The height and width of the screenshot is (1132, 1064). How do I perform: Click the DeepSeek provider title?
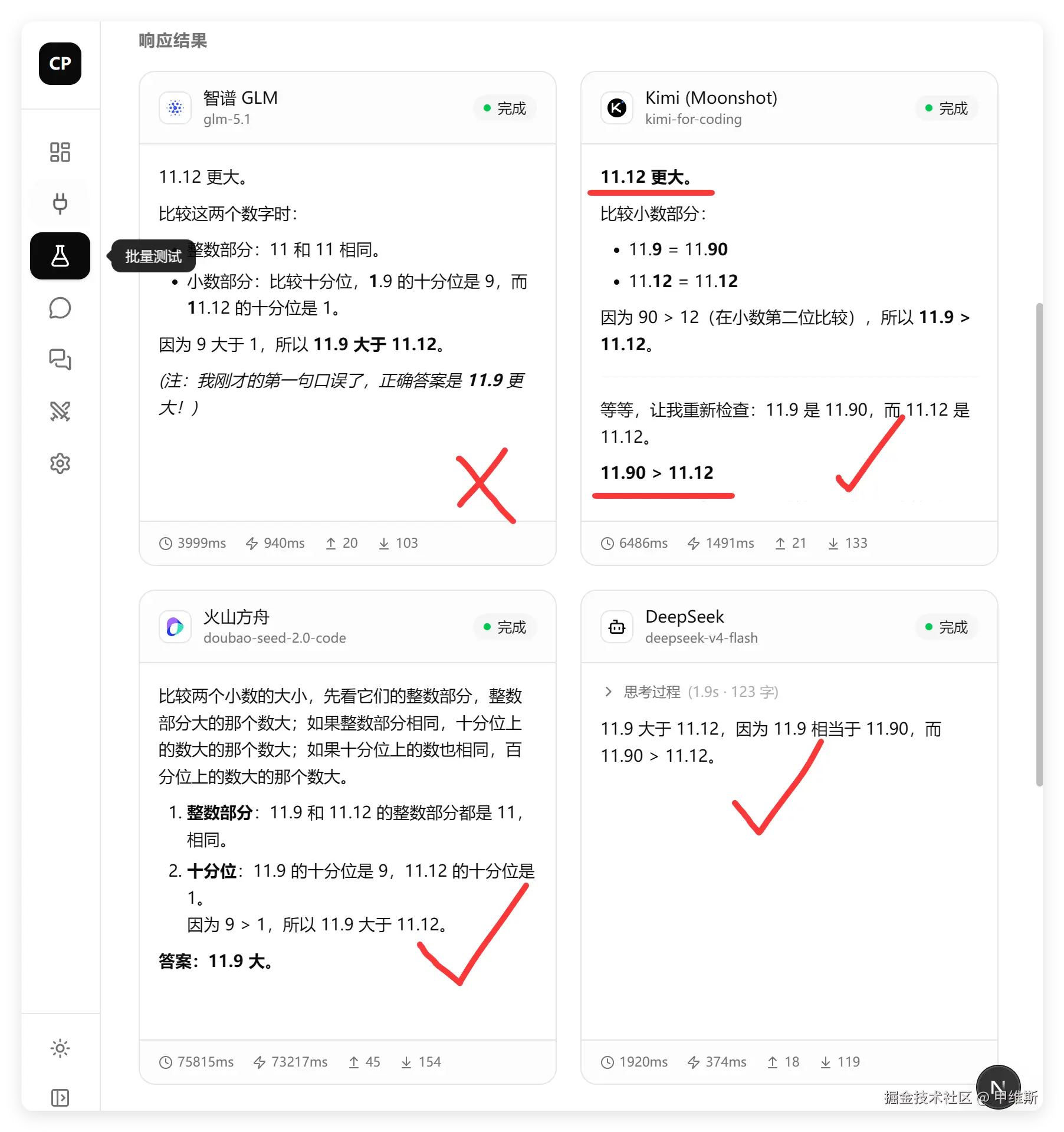tap(684, 617)
